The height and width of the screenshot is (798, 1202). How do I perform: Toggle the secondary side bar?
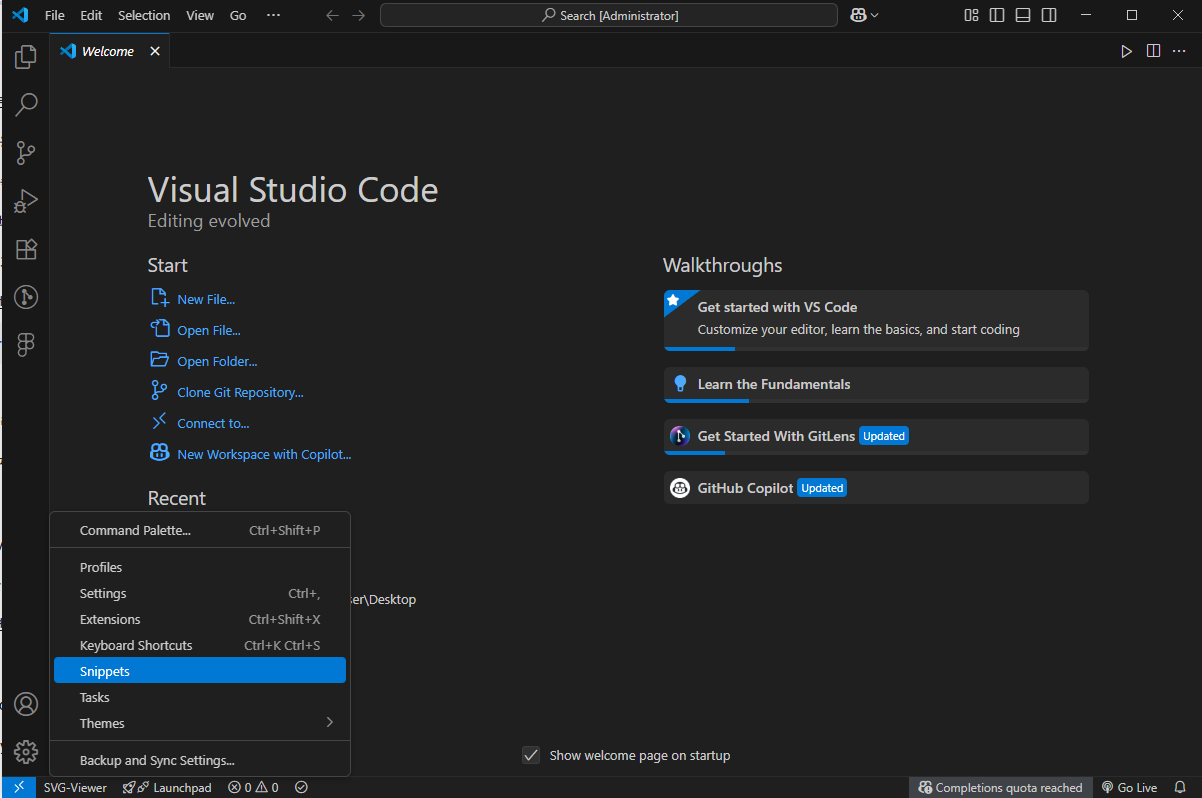pos(1049,15)
